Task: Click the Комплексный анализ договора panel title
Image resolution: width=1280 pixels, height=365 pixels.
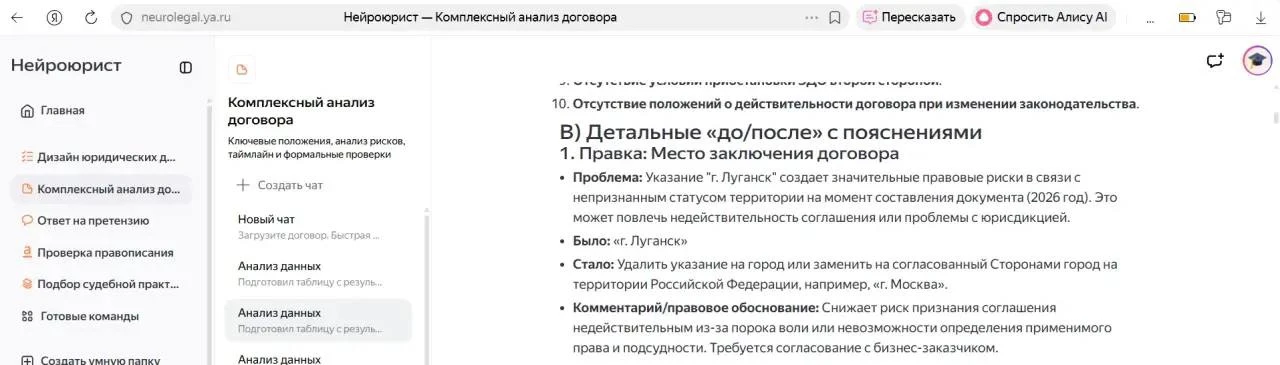Action: click(x=301, y=110)
